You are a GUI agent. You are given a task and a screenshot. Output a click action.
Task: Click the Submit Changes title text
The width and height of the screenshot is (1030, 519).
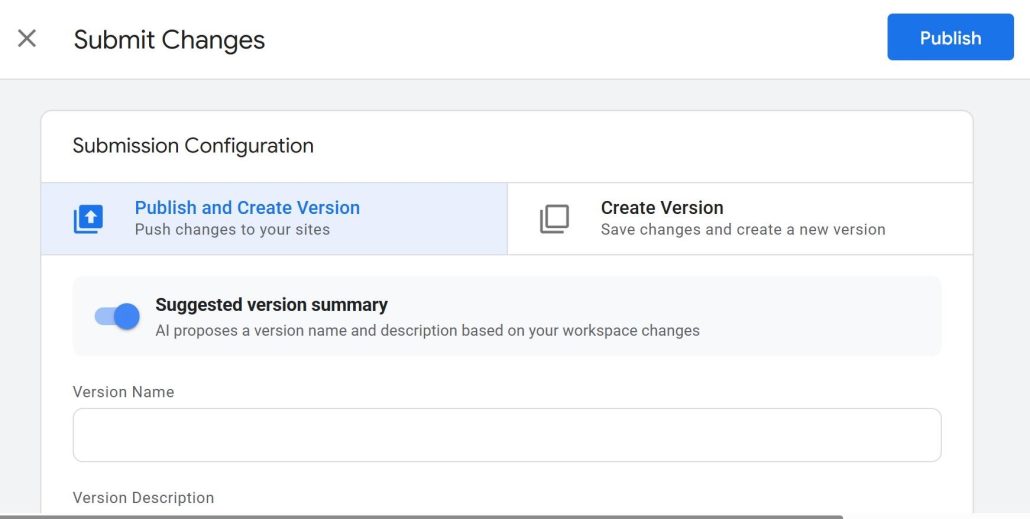169,39
